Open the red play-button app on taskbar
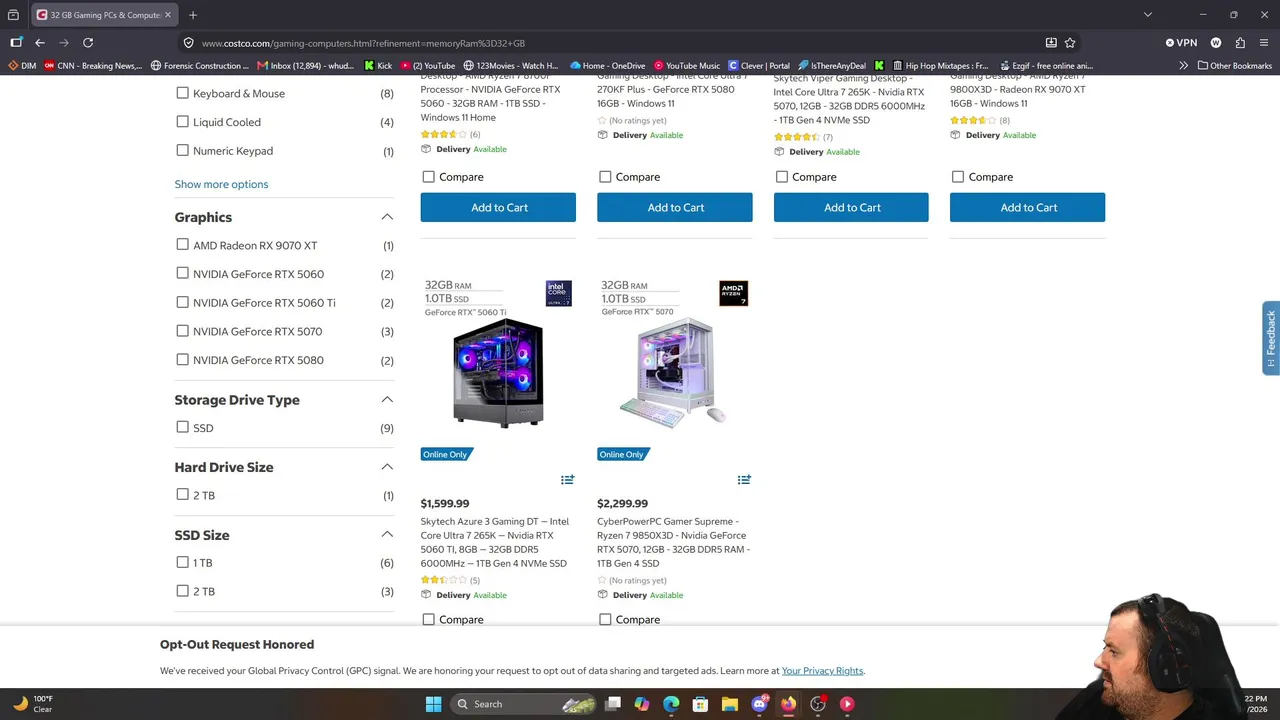 [847, 704]
